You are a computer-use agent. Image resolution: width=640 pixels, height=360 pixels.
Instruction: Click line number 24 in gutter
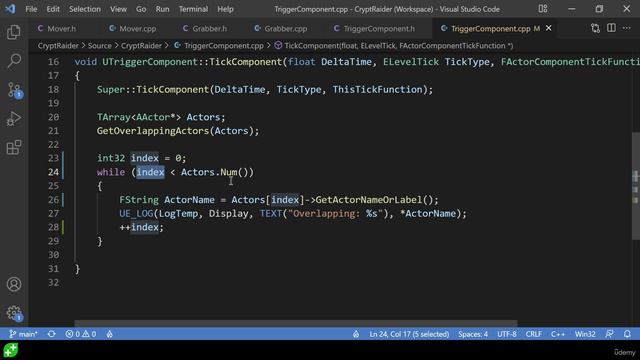click(53, 172)
